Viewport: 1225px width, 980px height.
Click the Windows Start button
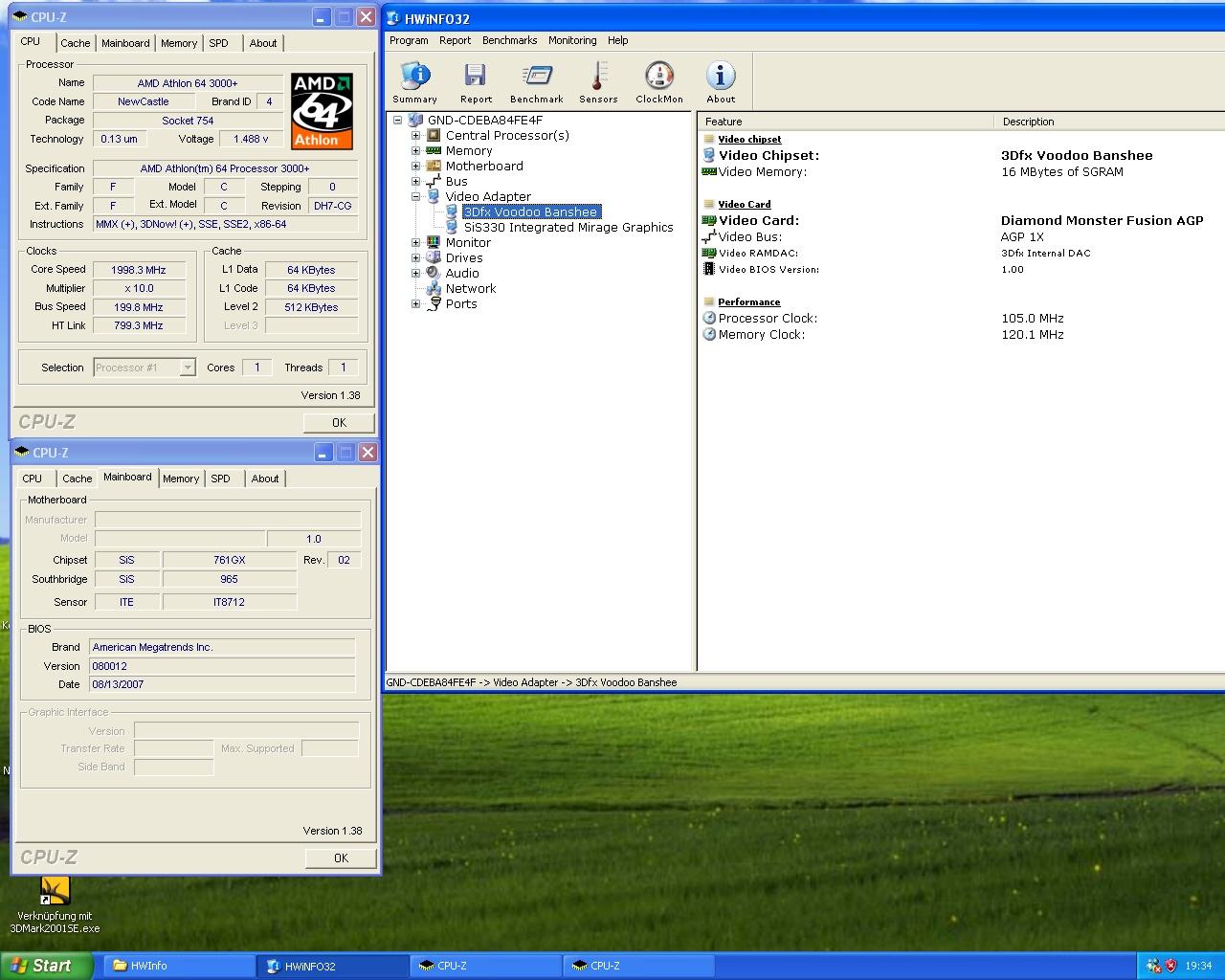(45, 966)
